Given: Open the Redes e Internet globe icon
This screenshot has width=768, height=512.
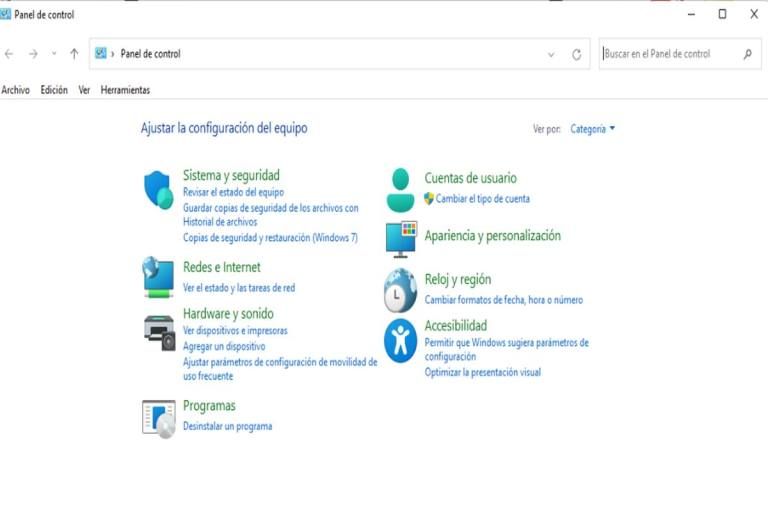Looking at the screenshot, I should 159,277.
